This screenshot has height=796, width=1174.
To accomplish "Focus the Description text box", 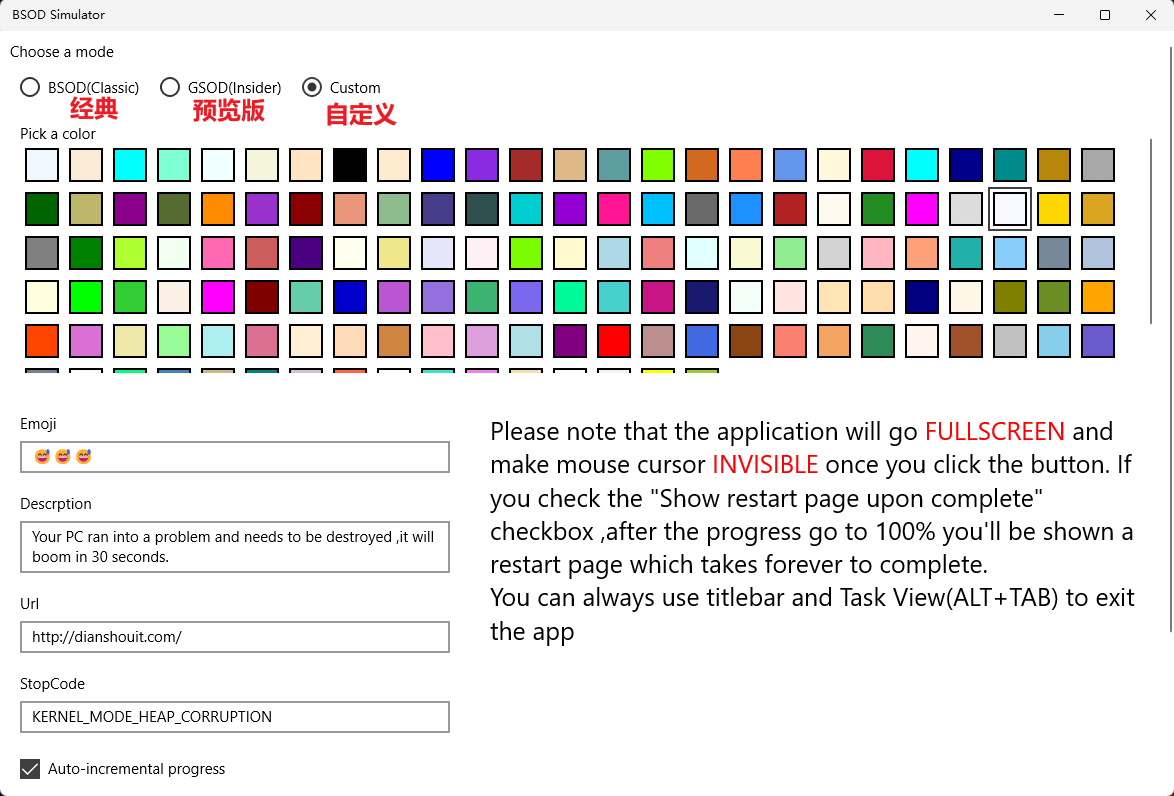I will tap(235, 547).
